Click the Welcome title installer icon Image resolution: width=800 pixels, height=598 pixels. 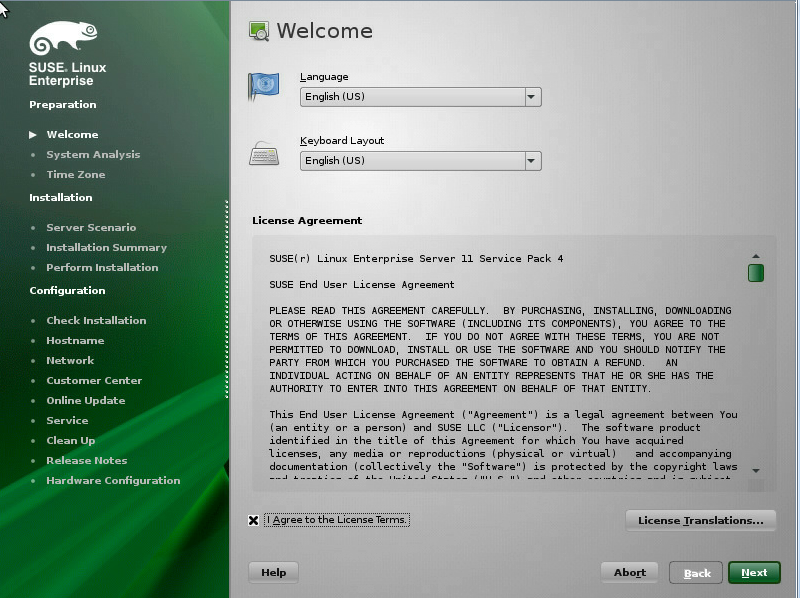[x=259, y=31]
